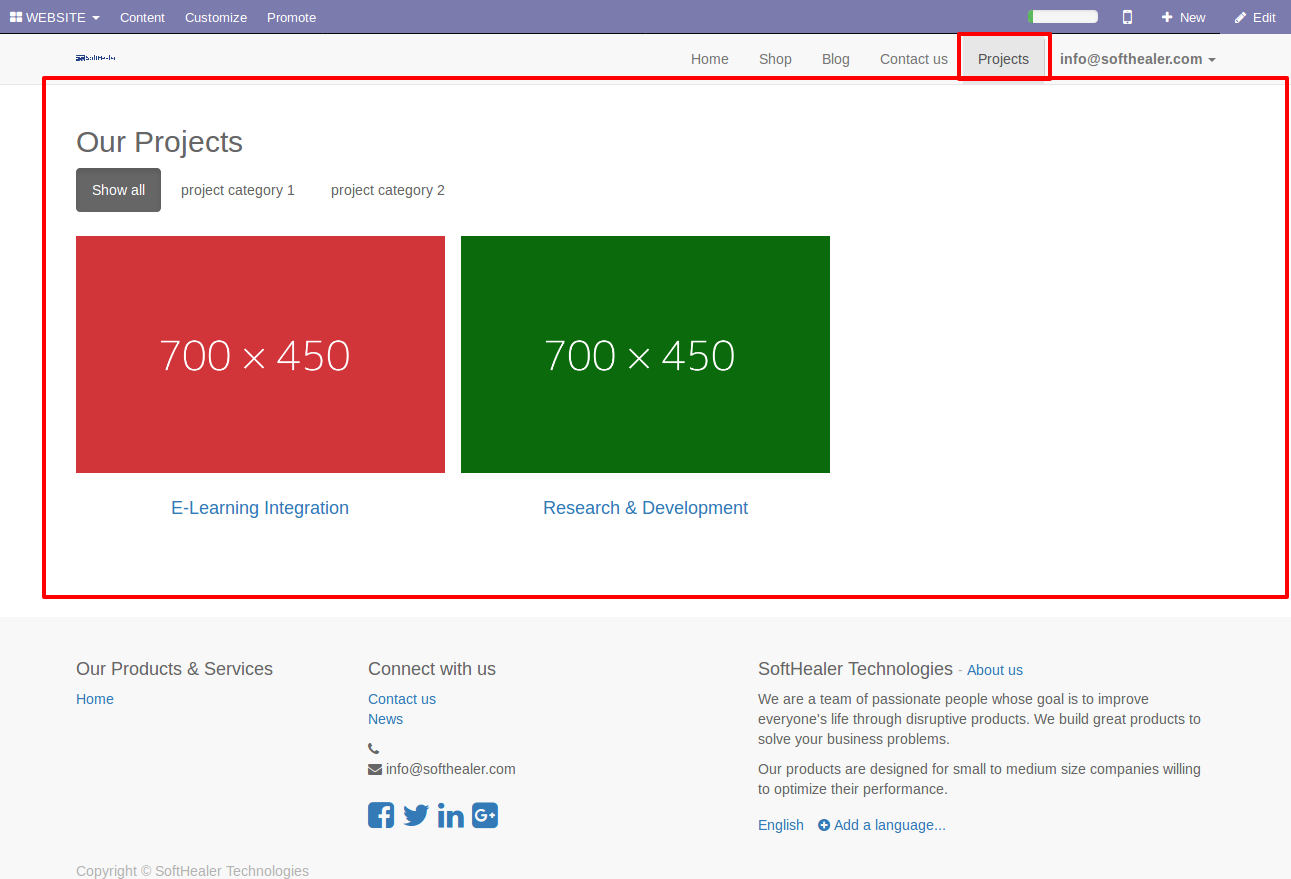The height and width of the screenshot is (879, 1291).
Task: Click the Our Projects heading
Action: click(x=160, y=142)
